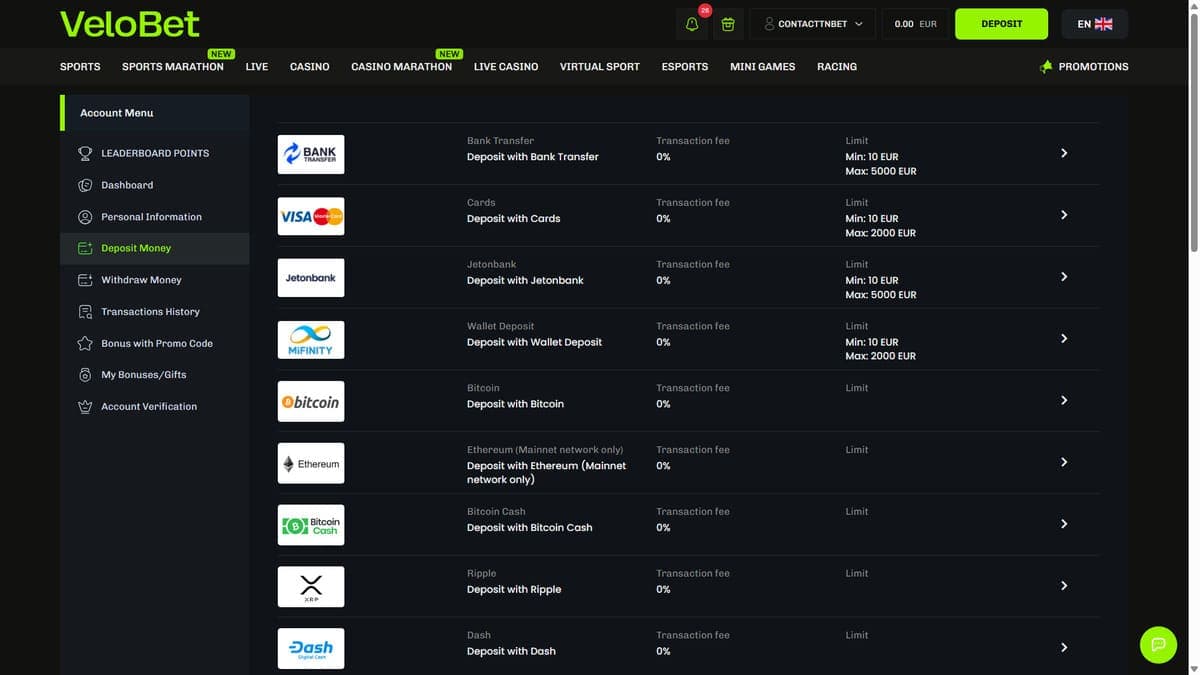Click Deposit with Ripple text

(514, 590)
